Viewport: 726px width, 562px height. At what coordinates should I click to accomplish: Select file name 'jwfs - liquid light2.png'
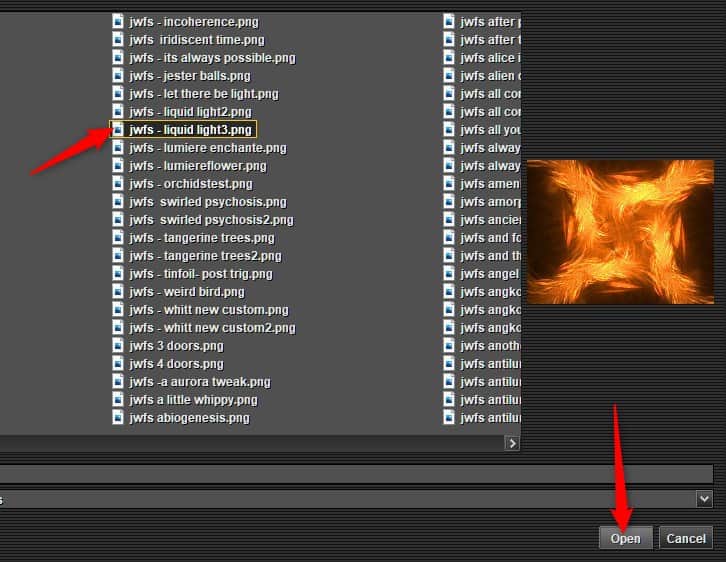point(190,112)
